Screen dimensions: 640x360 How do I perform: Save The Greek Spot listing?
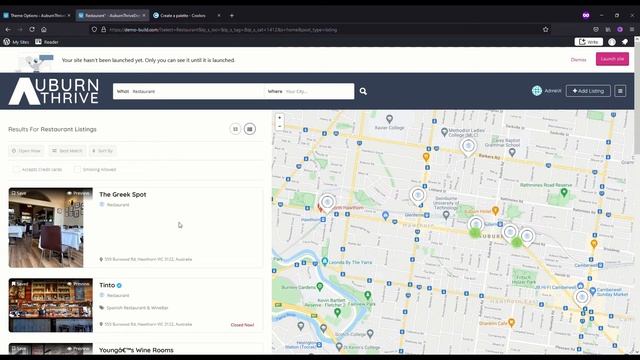tap(19, 193)
